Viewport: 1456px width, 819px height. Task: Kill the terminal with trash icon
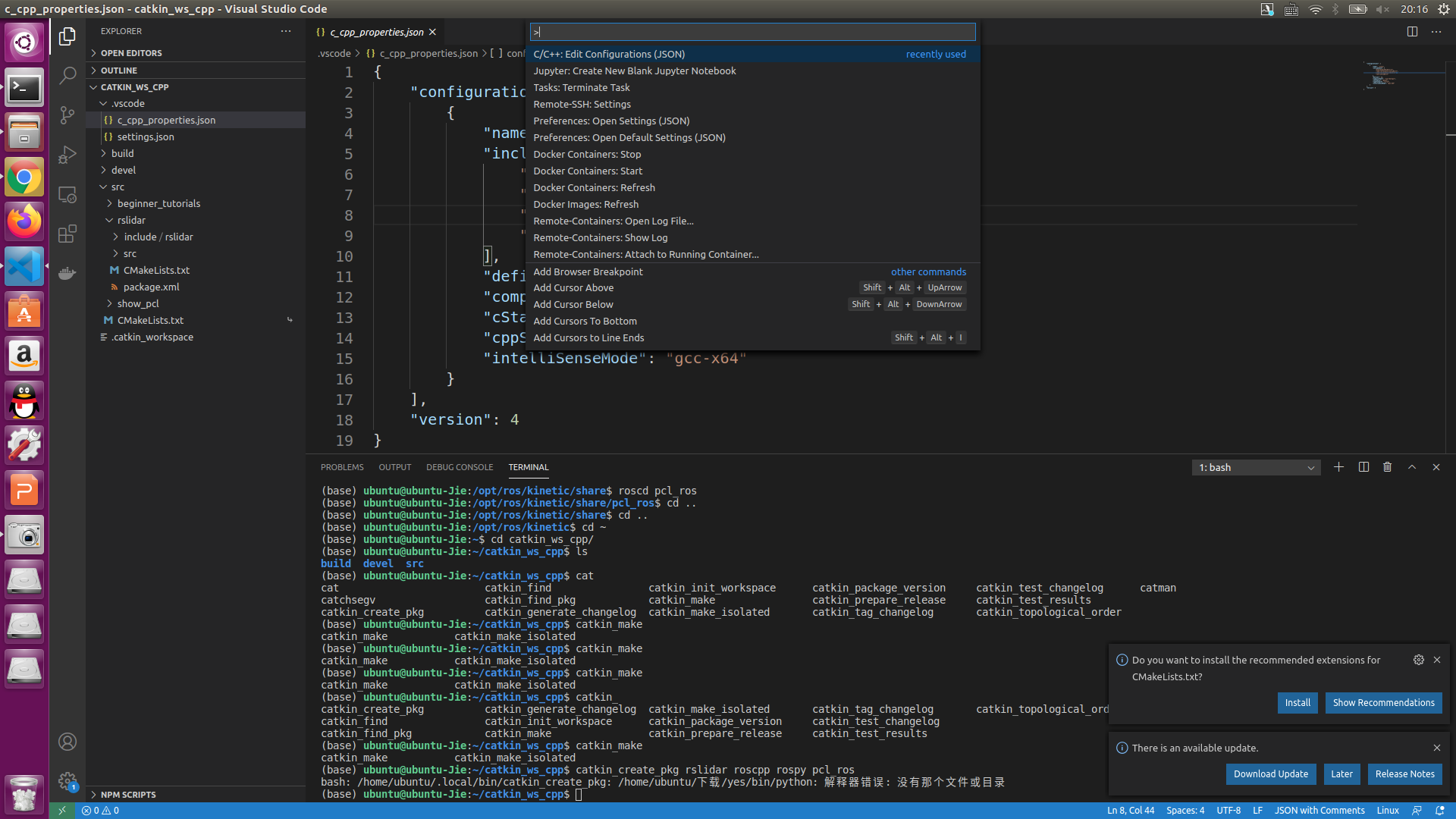1387,467
